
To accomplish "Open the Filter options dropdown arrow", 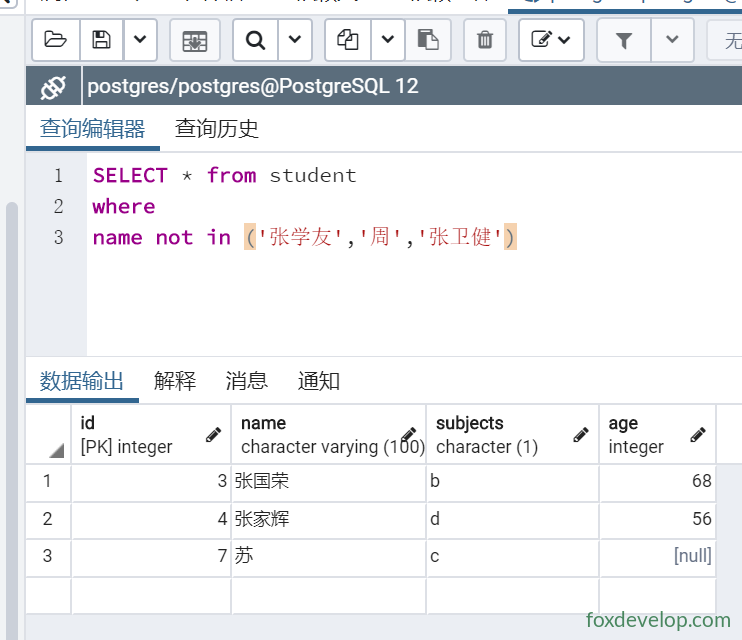I will (672, 40).
